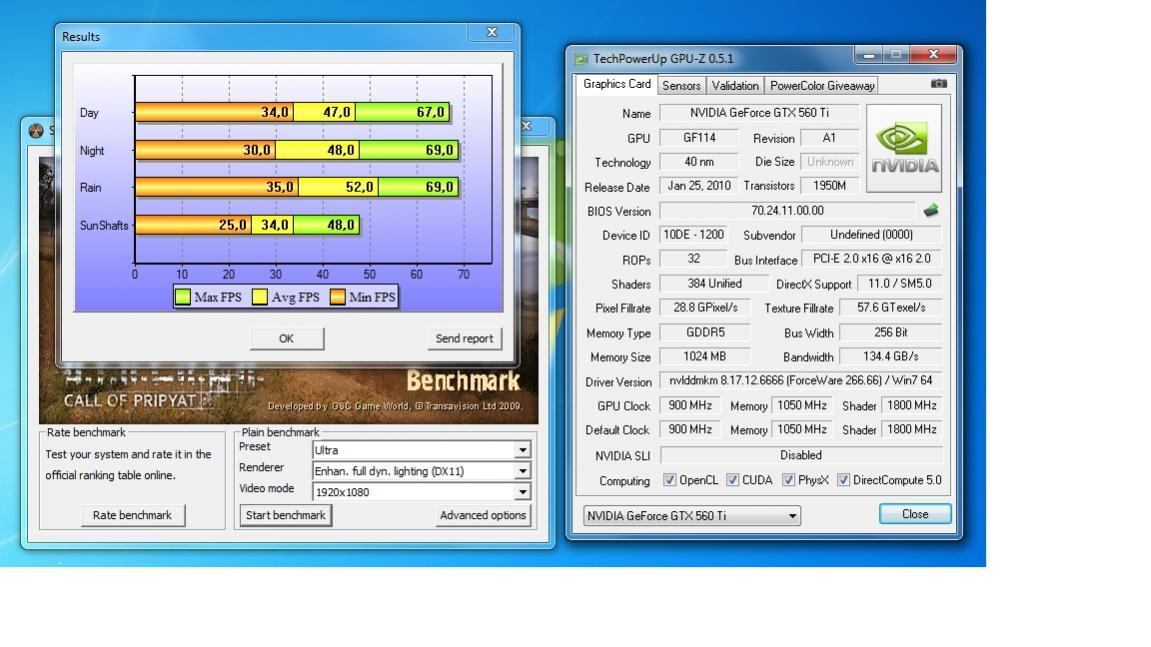The height and width of the screenshot is (647, 1151).
Task: Click GPU-Z title bar application icon
Action: click(x=581, y=59)
